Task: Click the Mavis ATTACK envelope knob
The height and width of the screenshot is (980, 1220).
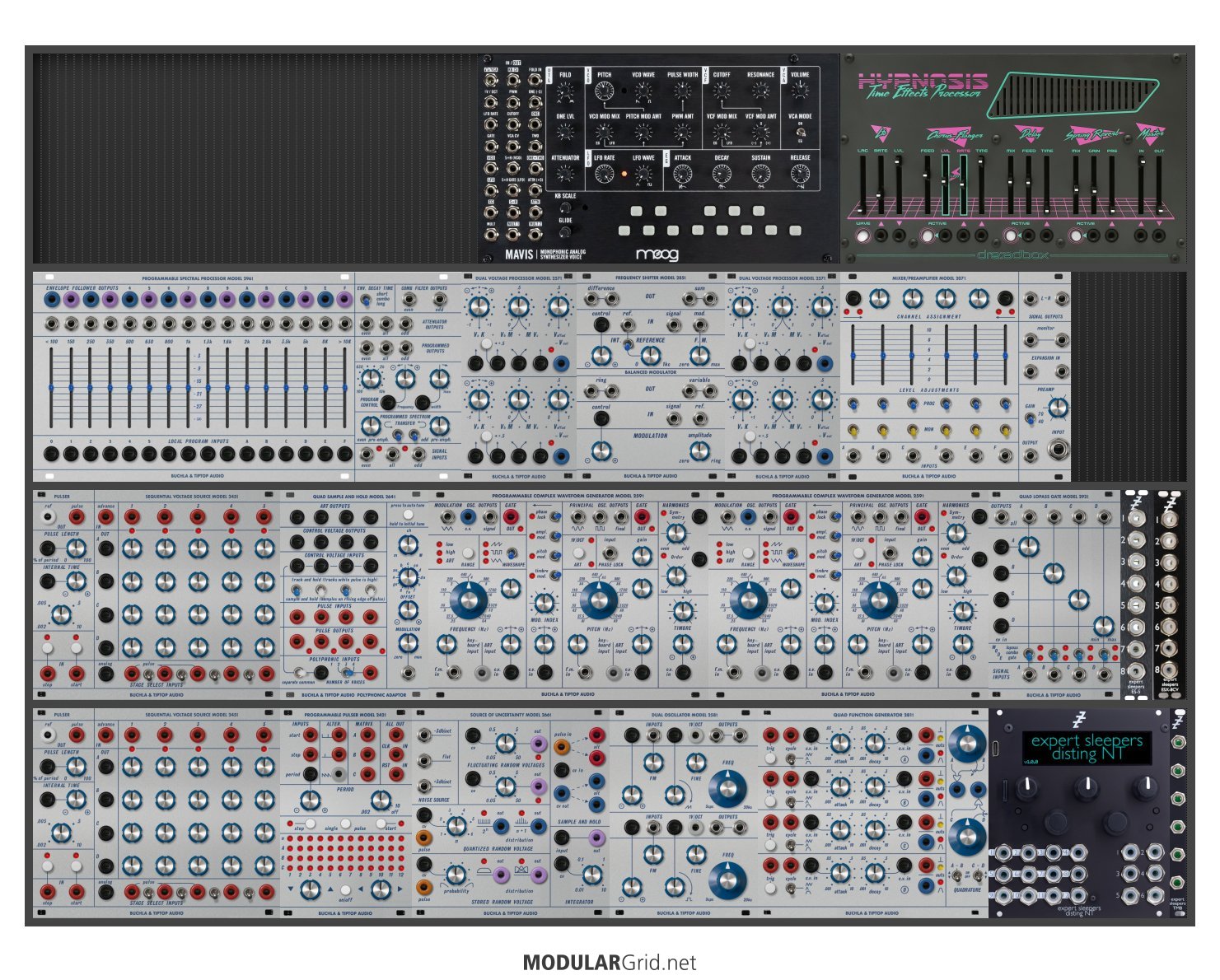Action: tap(683, 174)
